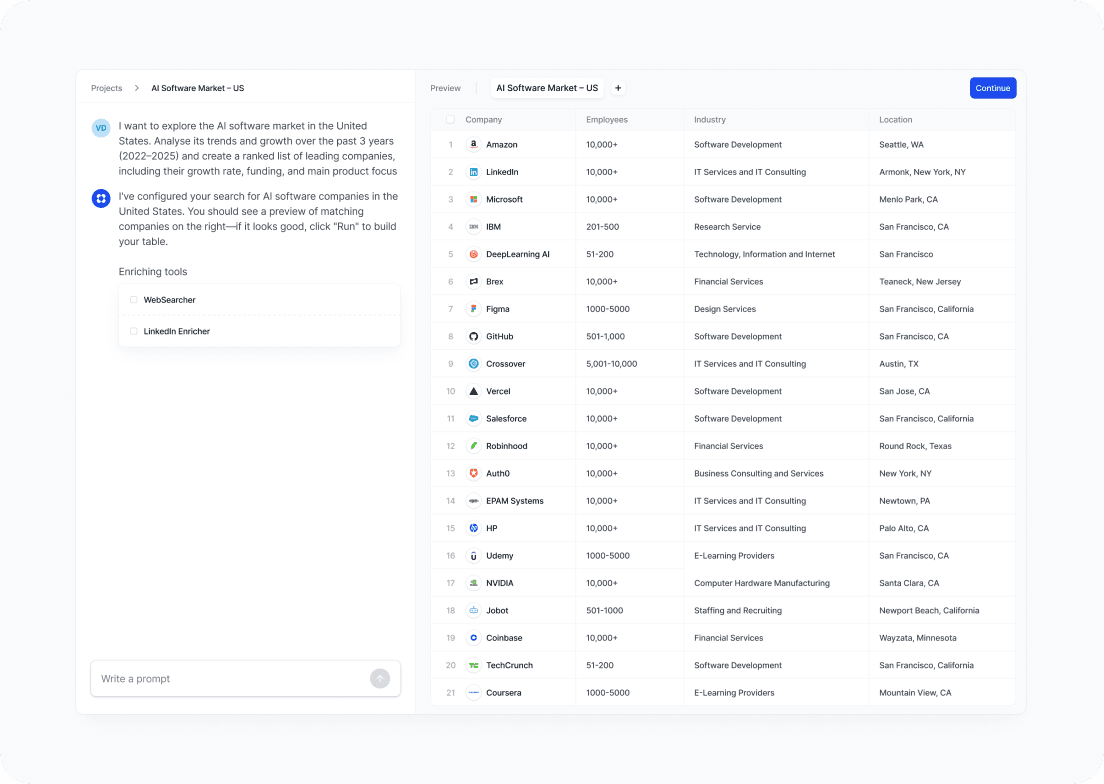This screenshot has height=784, width=1104.
Task: Click the GitHub octocat logo icon
Action: pyautogui.click(x=474, y=336)
